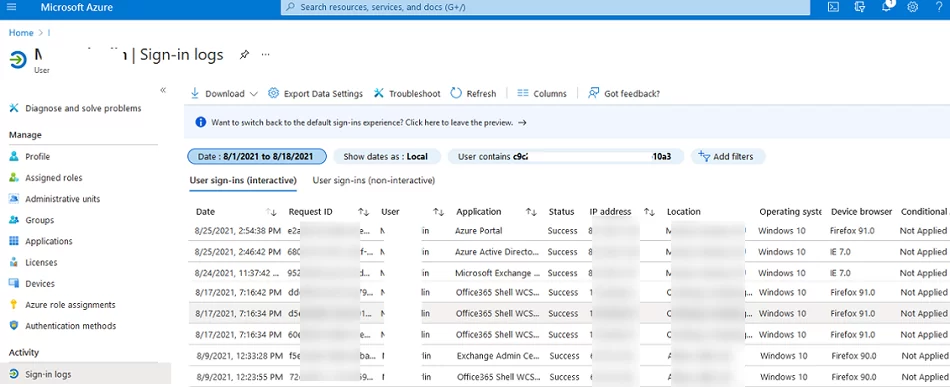The width and height of the screenshot is (950, 387).
Task: Click the Export Data Settings gear icon
Action: [x=273, y=93]
